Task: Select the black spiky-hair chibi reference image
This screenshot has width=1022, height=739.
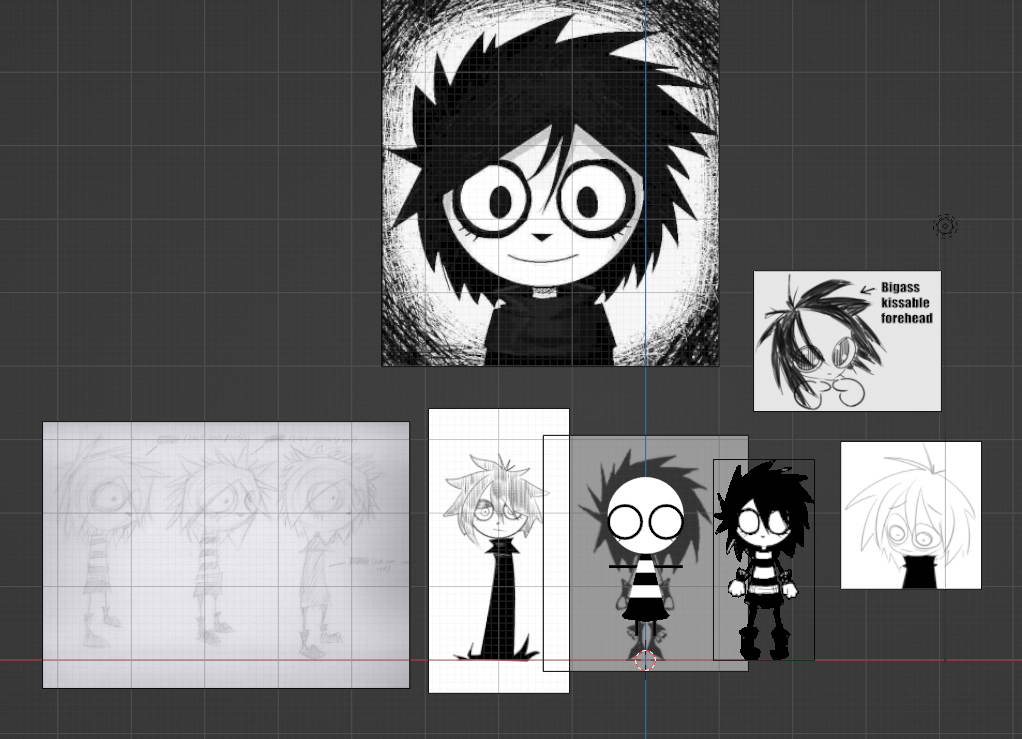Action: coord(764,560)
